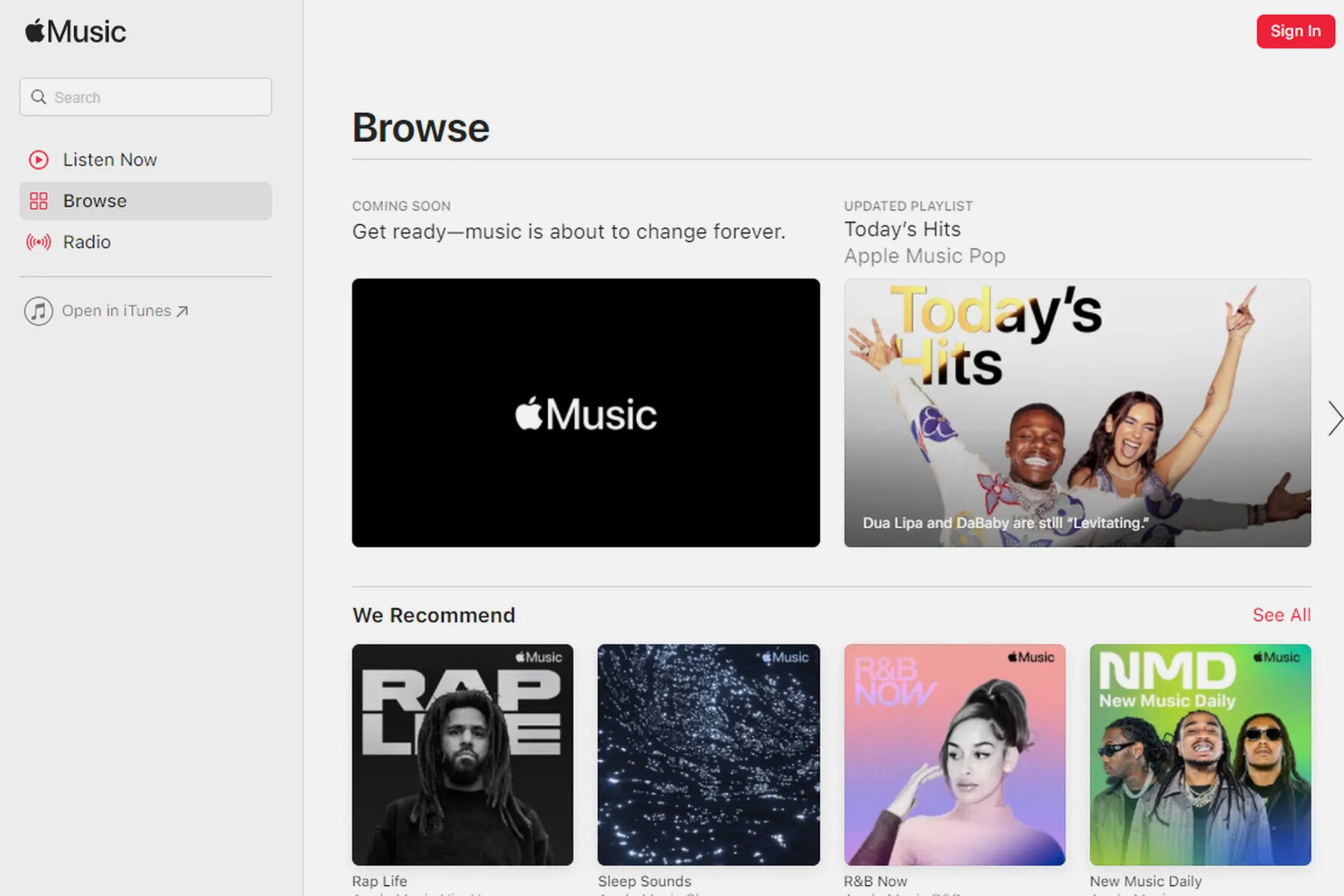
Task: Click the Listen Now play icon
Action: 39,160
